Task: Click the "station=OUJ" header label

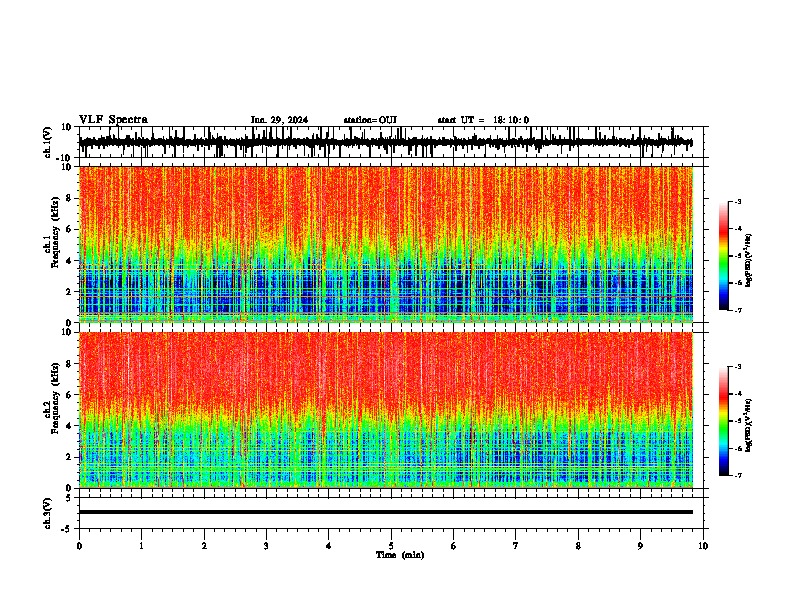Action: pos(370,120)
